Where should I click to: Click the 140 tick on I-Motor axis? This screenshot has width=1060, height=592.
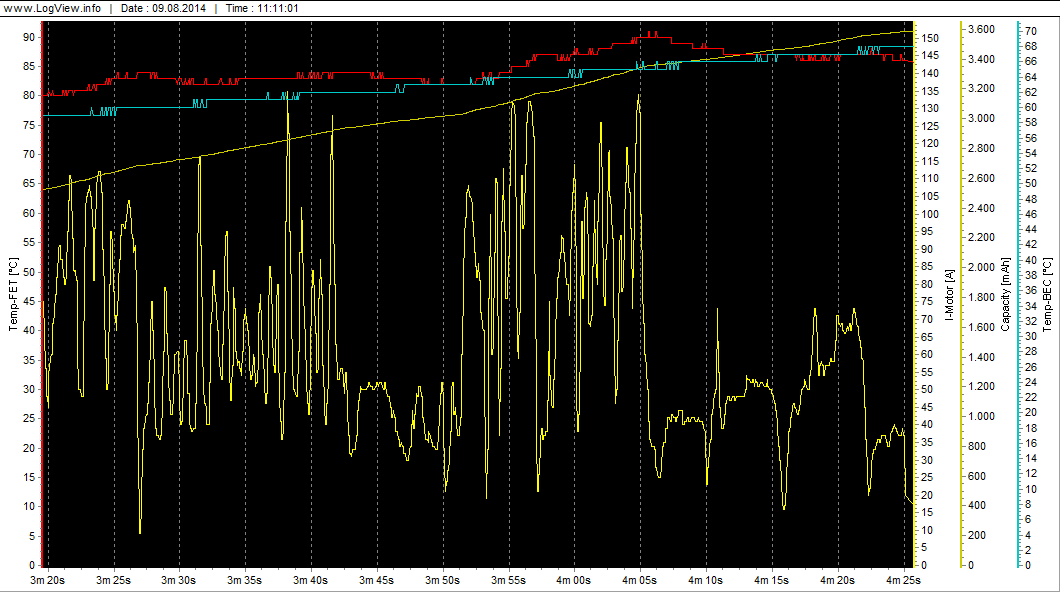(x=930, y=73)
